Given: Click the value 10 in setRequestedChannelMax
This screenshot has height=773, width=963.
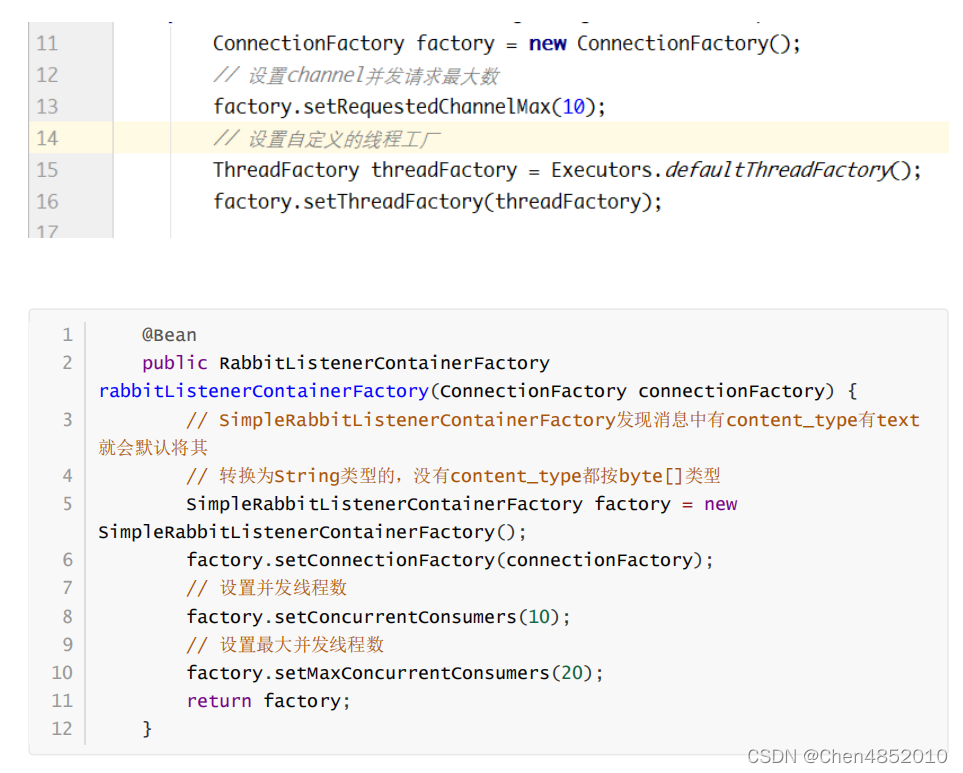Looking at the screenshot, I should [574, 107].
